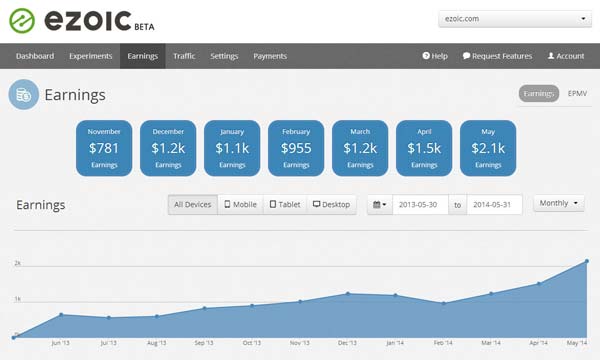Click the '1k' y-axis label
The width and height of the screenshot is (600, 360).
(18, 299)
